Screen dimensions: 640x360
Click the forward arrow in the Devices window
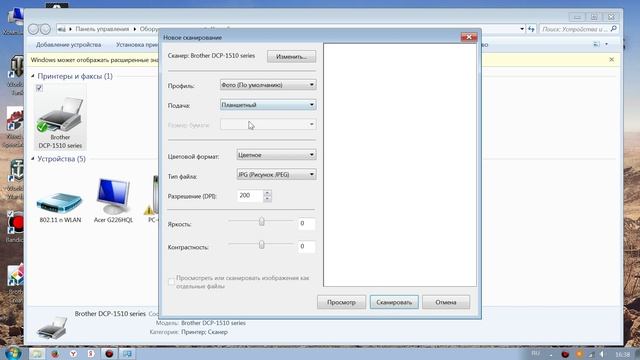45,29
